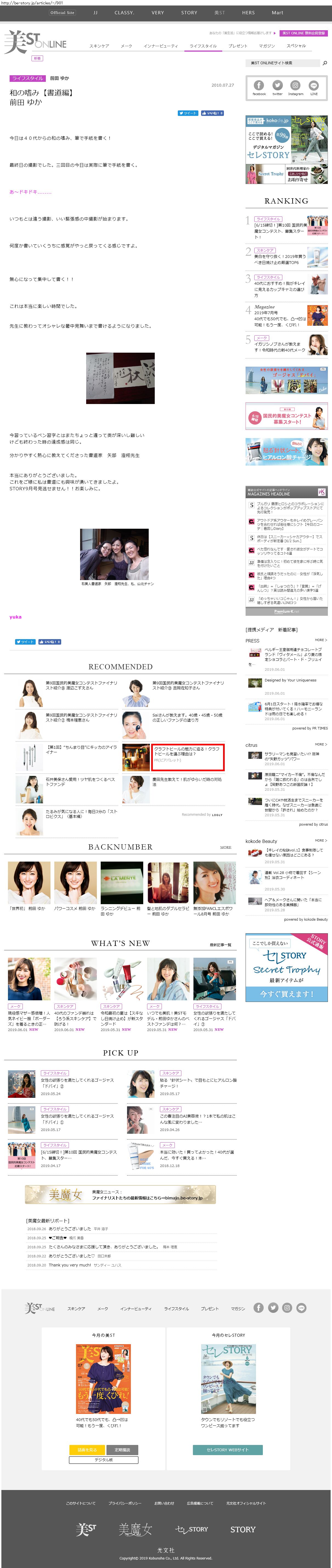
Task: Click the search magnifier icon
Action: 325,63
